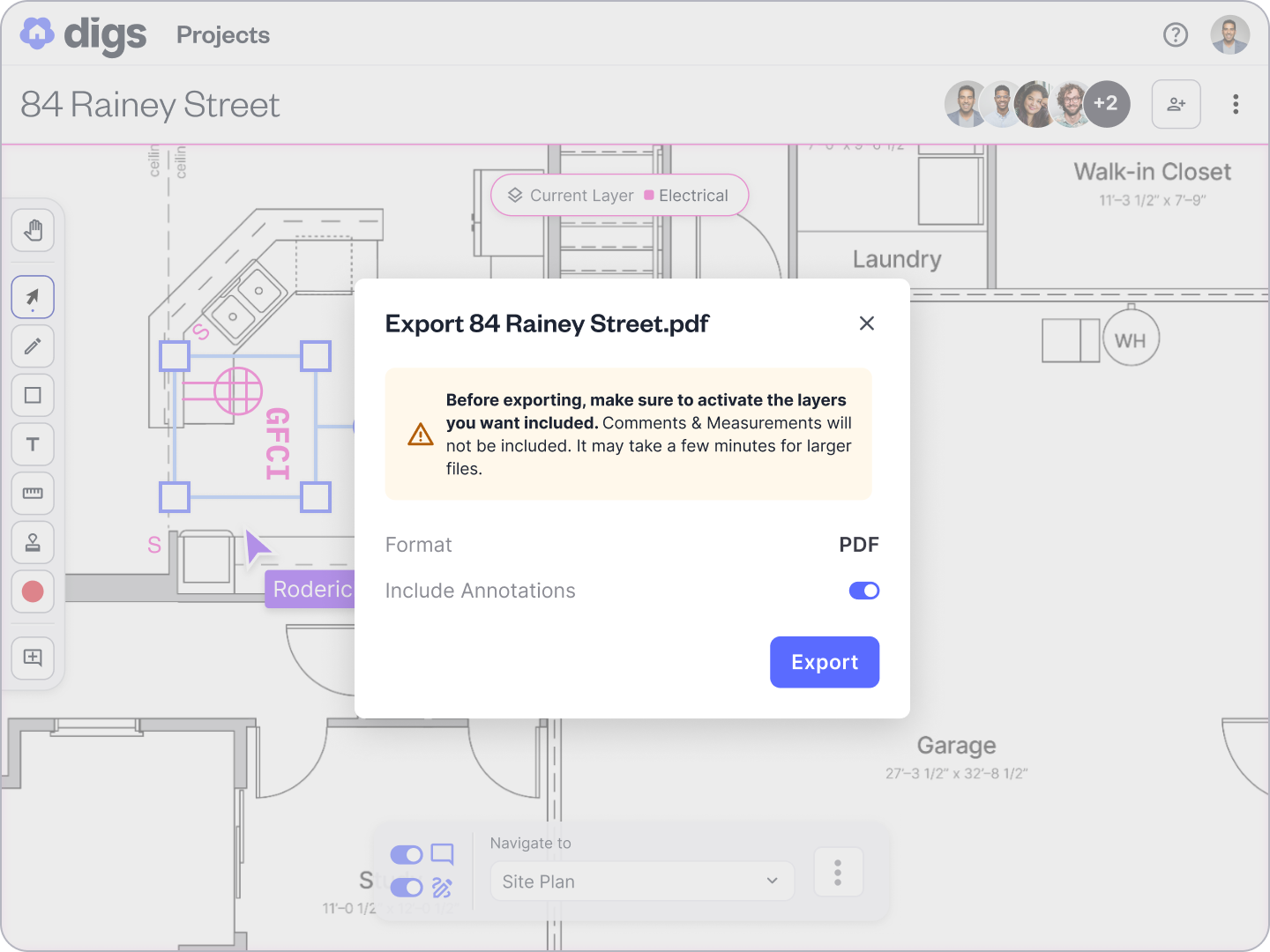Click the warning triangle icon

(x=421, y=434)
